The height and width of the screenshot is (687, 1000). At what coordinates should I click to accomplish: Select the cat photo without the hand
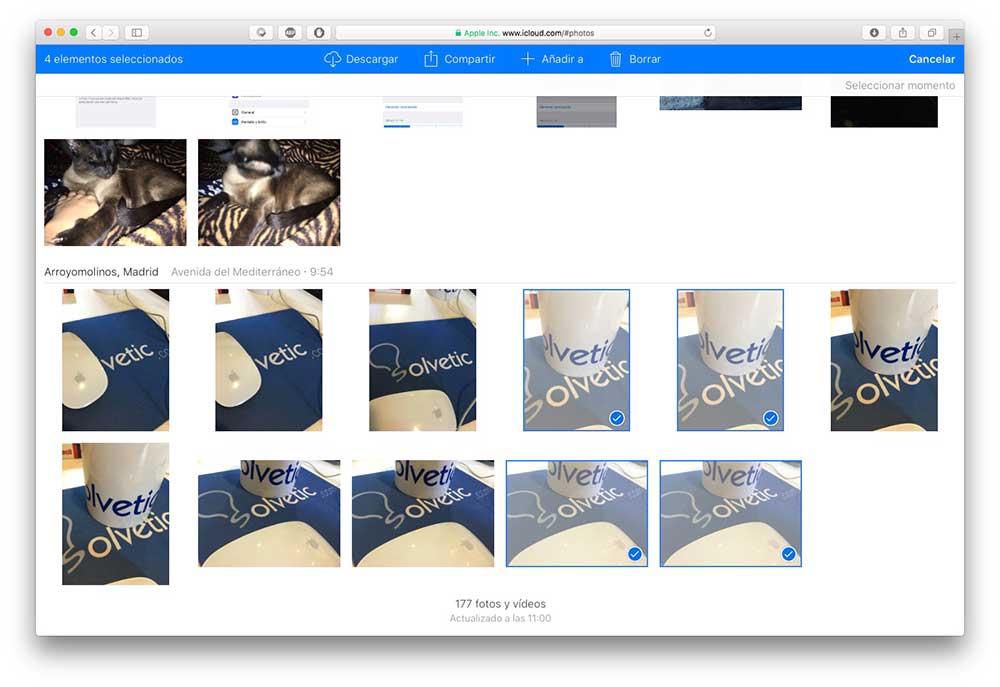269,192
